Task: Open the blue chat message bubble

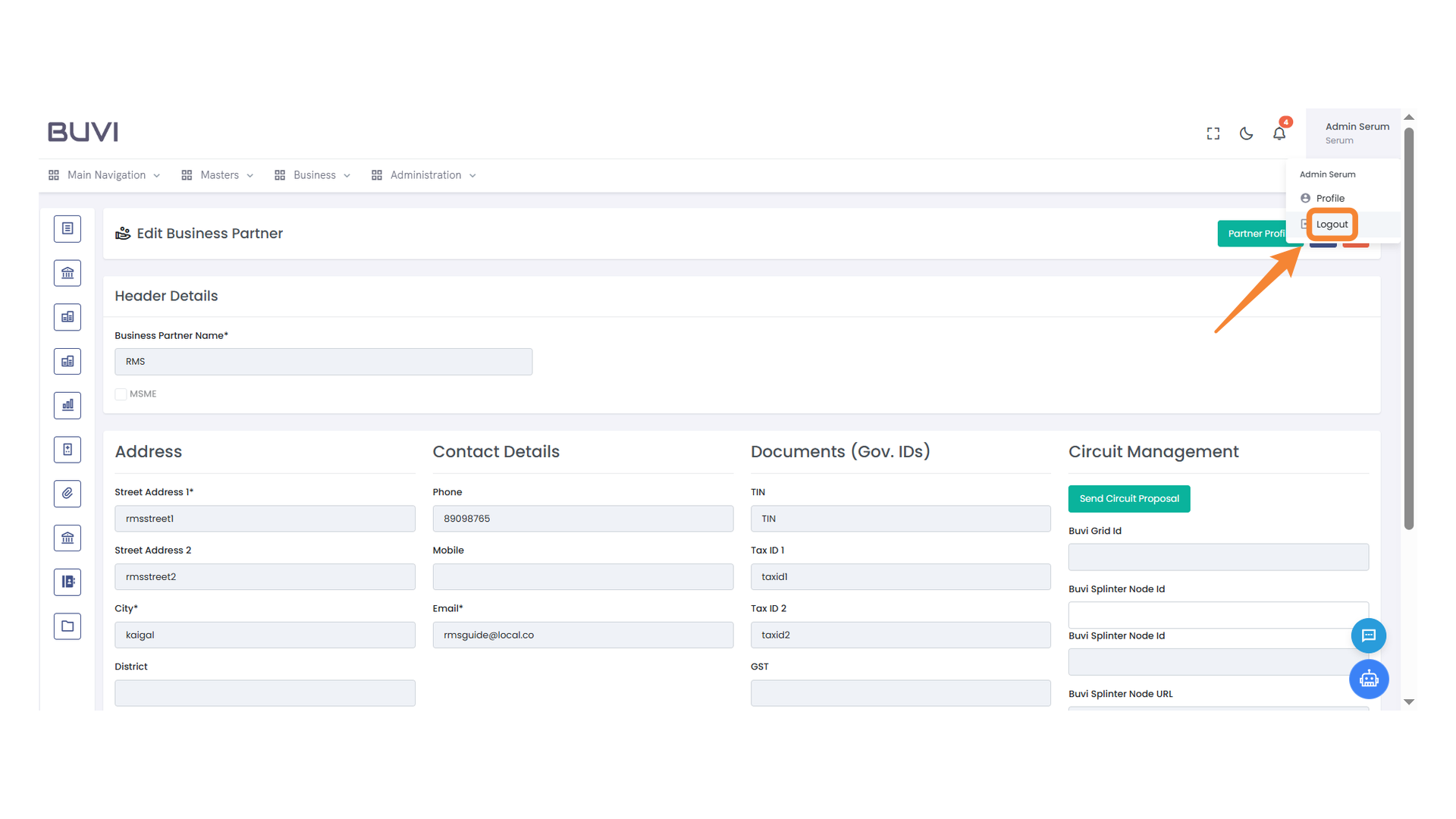Action: click(x=1368, y=635)
